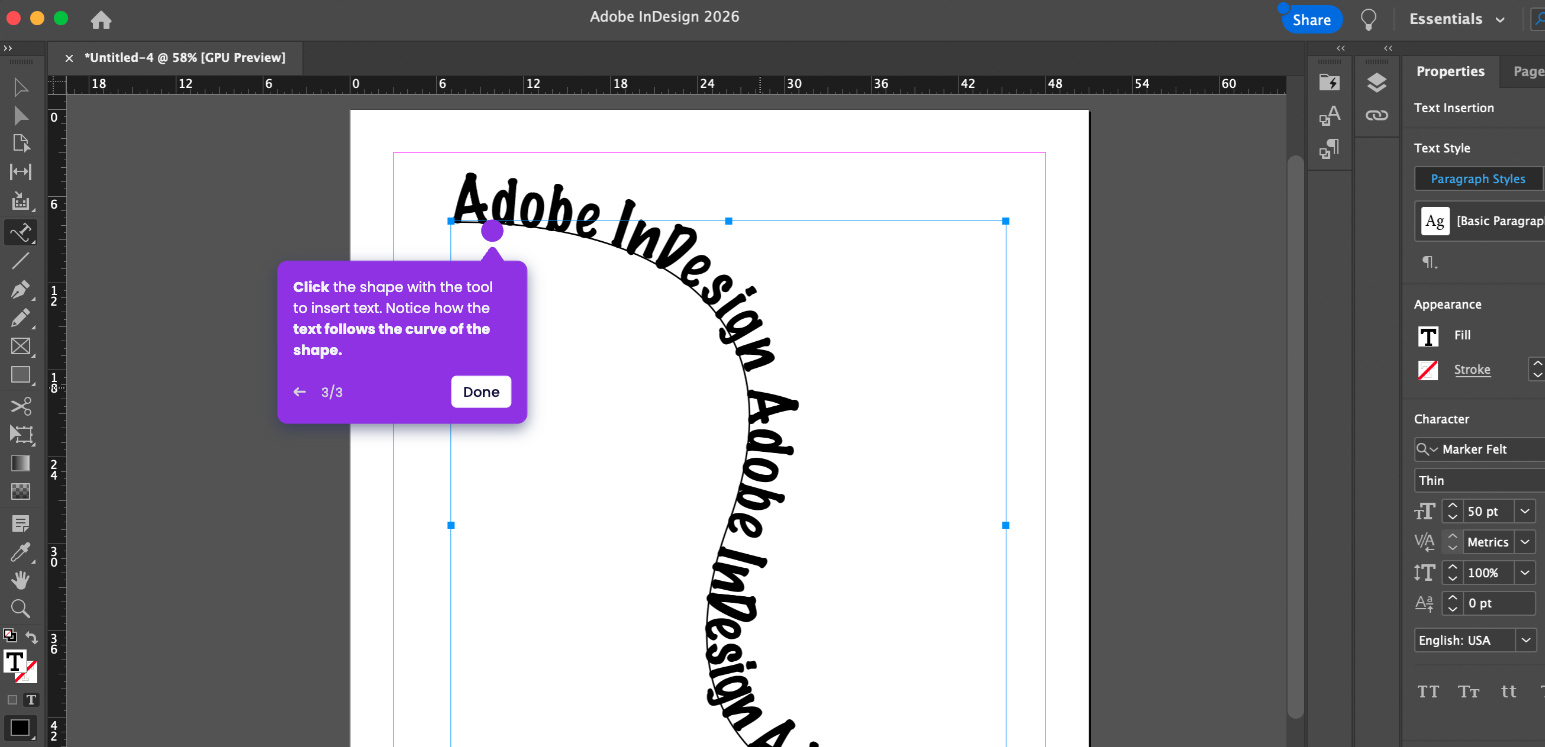Screen dimensions: 1545x747
Task: Select the Rectangle Frame tool
Action: (20, 346)
